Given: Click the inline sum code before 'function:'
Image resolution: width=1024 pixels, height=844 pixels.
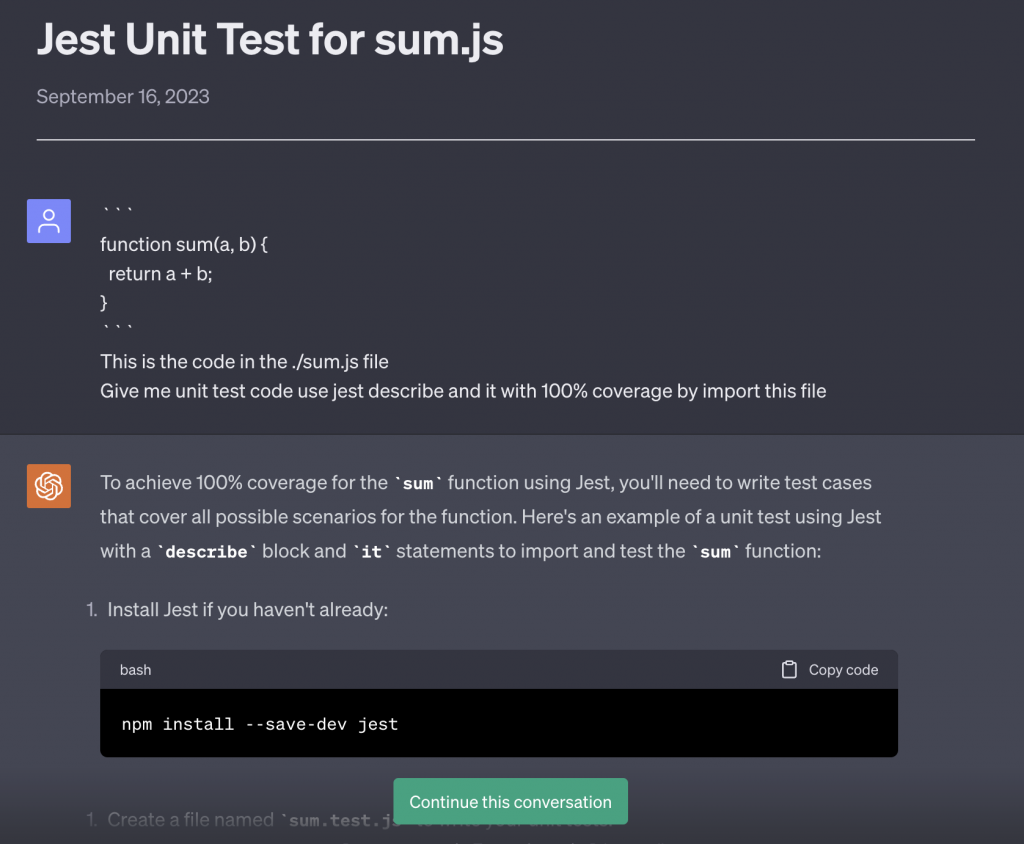Looking at the screenshot, I should pos(715,552).
